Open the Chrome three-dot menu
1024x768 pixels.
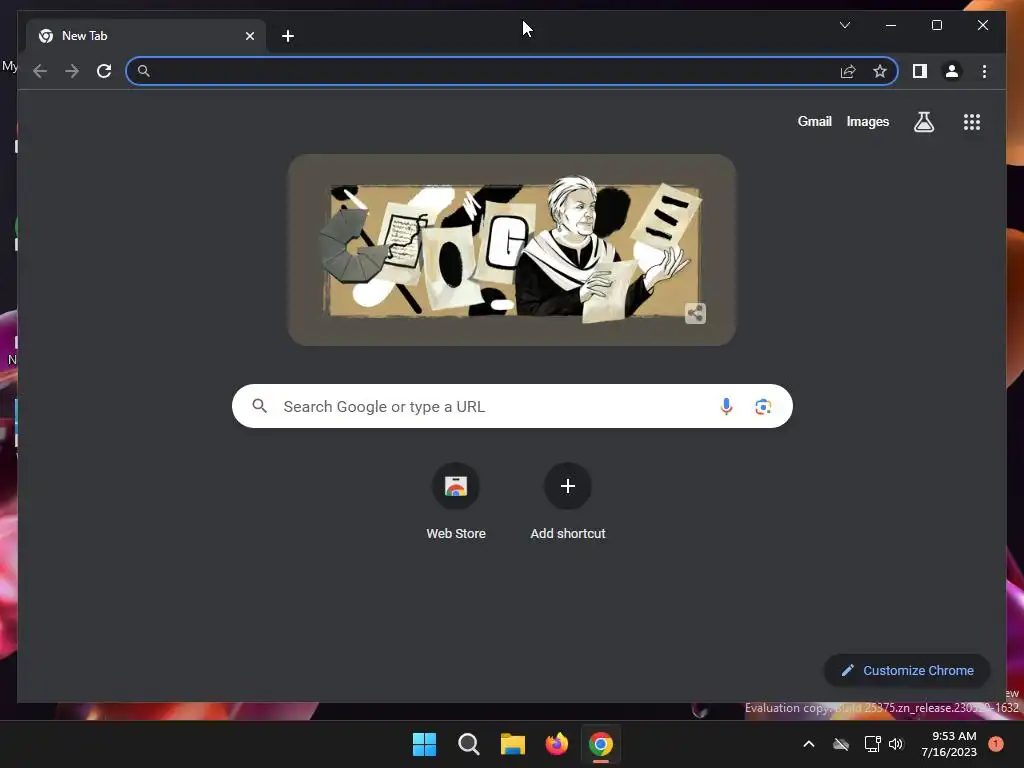point(984,71)
